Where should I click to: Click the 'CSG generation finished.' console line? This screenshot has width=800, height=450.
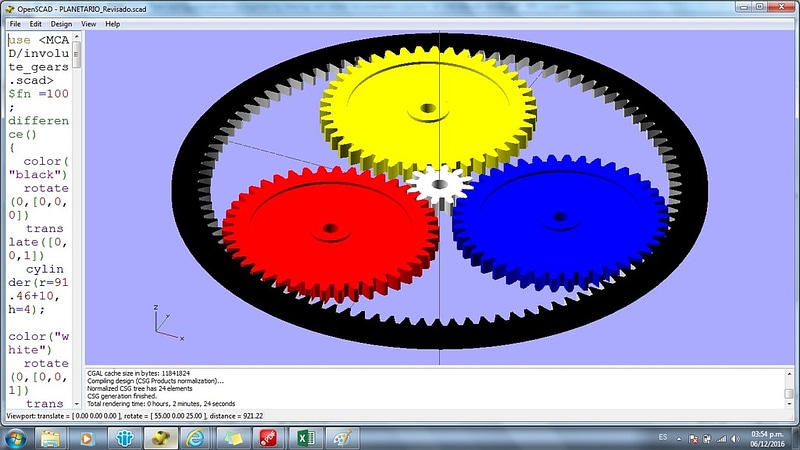tap(122, 396)
